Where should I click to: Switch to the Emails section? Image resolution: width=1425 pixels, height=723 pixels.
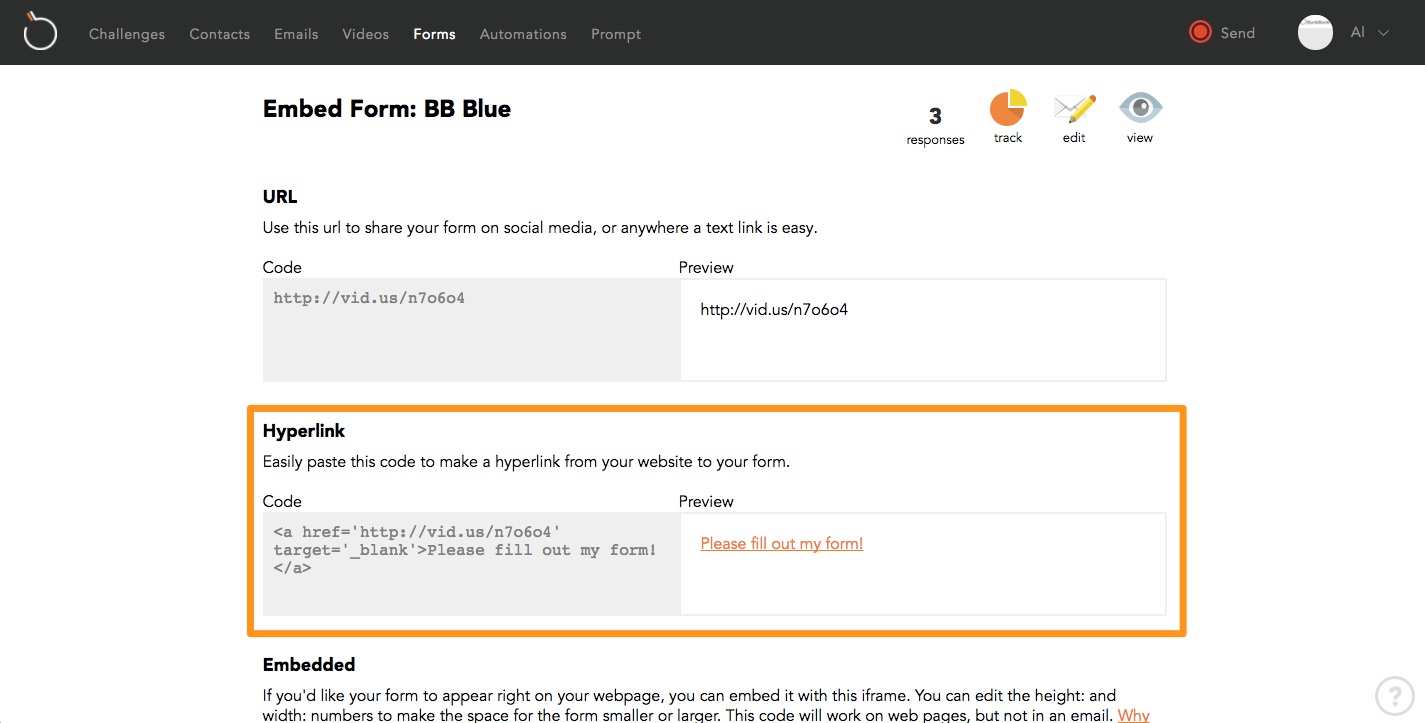click(x=296, y=34)
